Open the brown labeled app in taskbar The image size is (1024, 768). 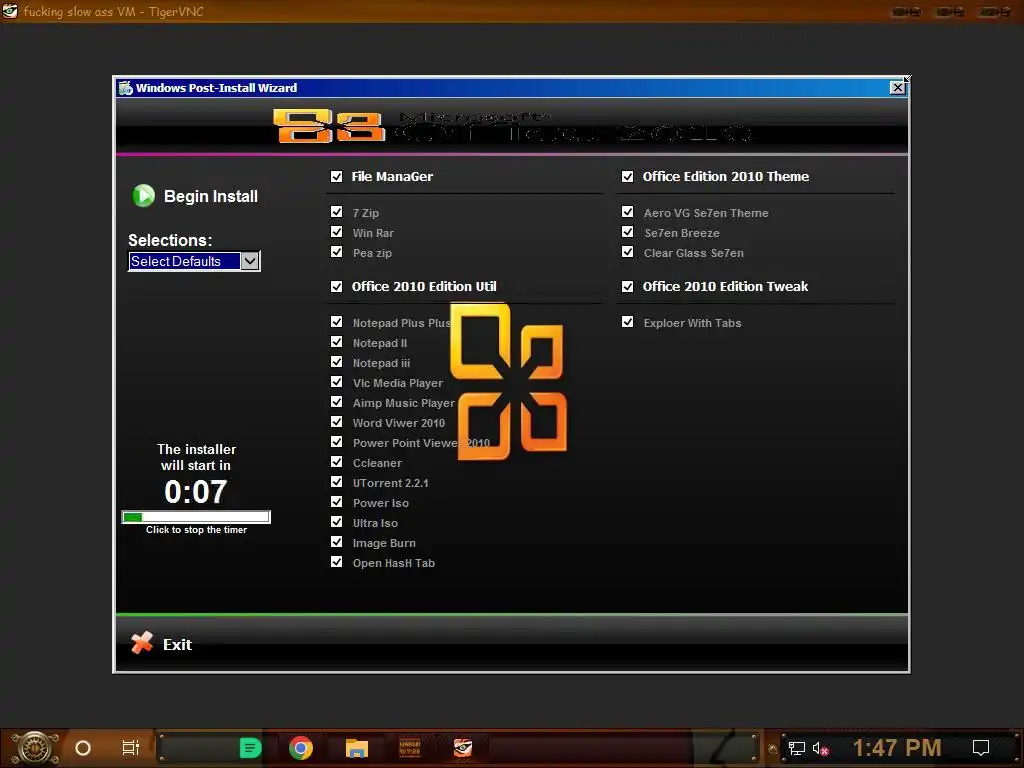(x=409, y=748)
